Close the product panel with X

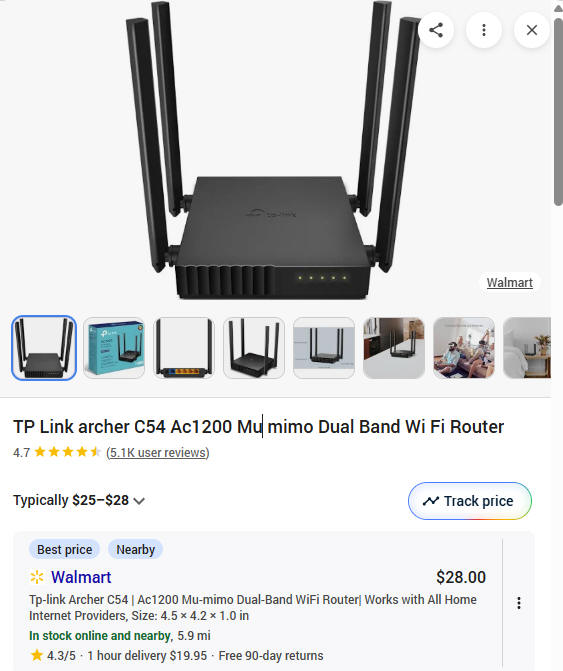click(x=531, y=30)
